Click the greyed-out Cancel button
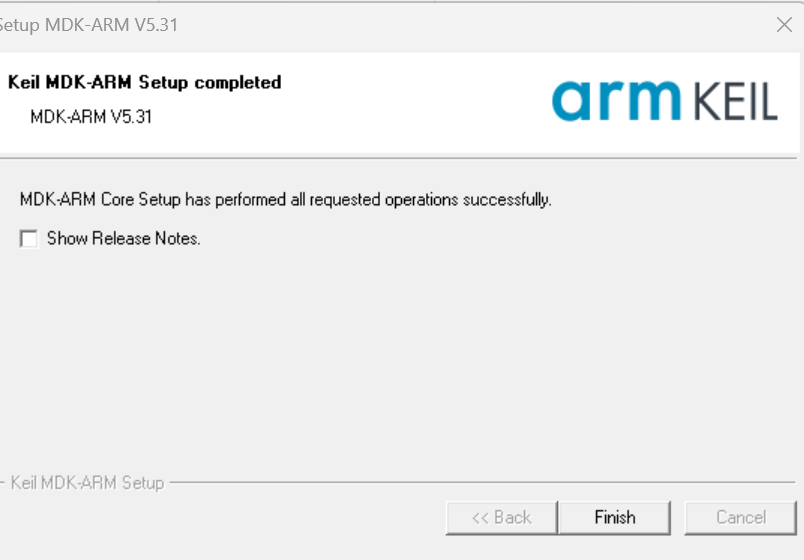This screenshot has width=804, height=560. coord(740,517)
